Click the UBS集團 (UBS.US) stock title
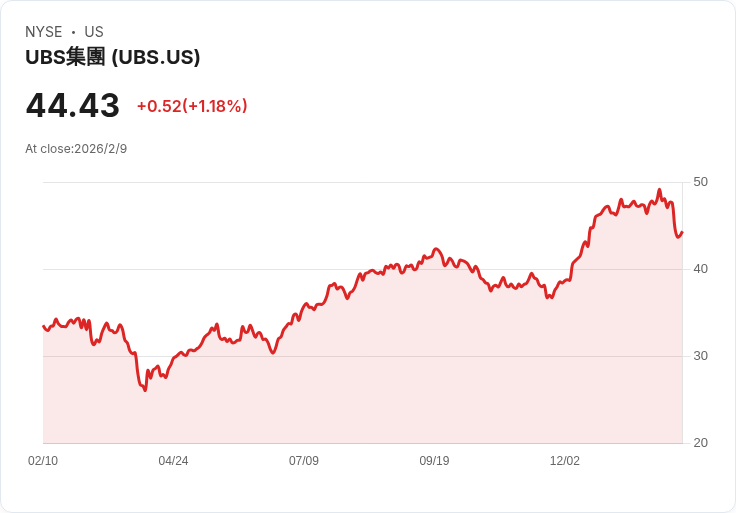 113,57
